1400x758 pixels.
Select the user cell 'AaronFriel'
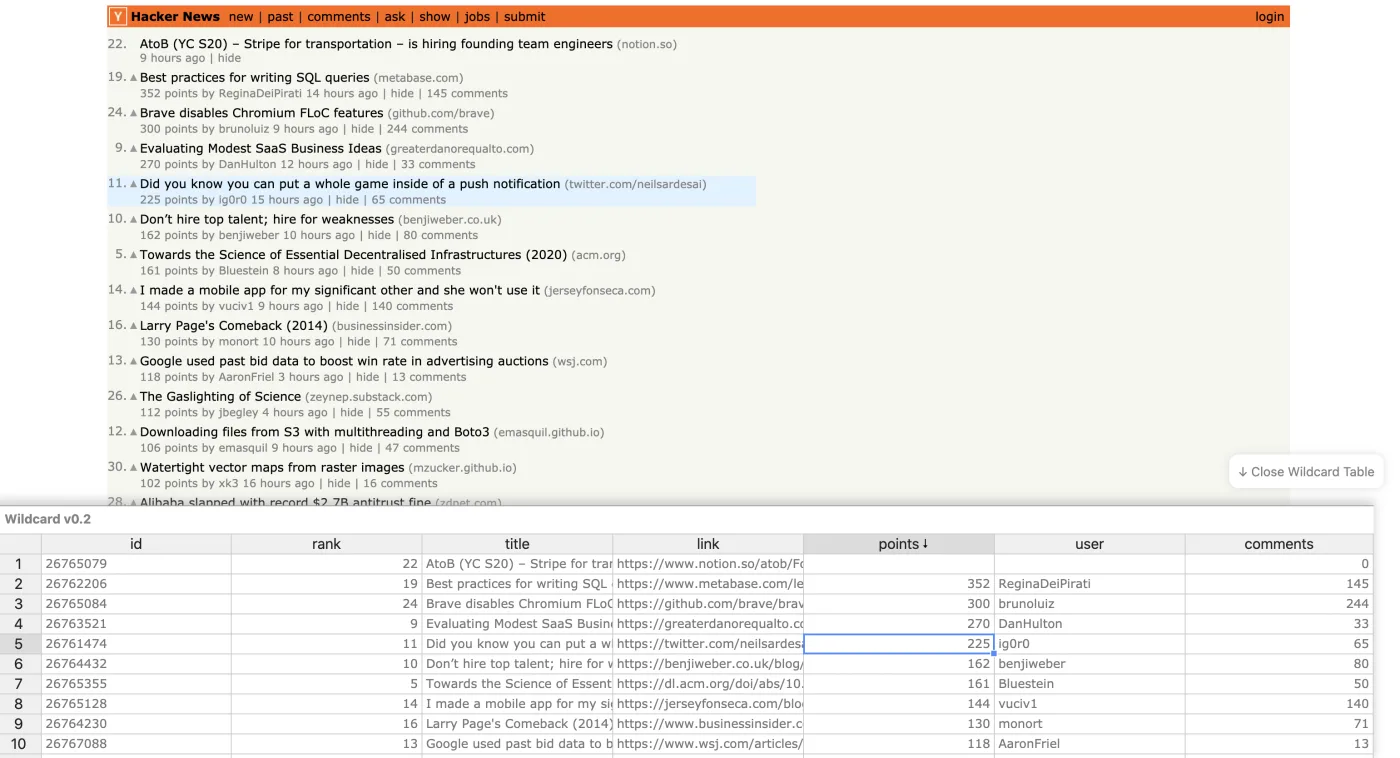[1089, 744]
